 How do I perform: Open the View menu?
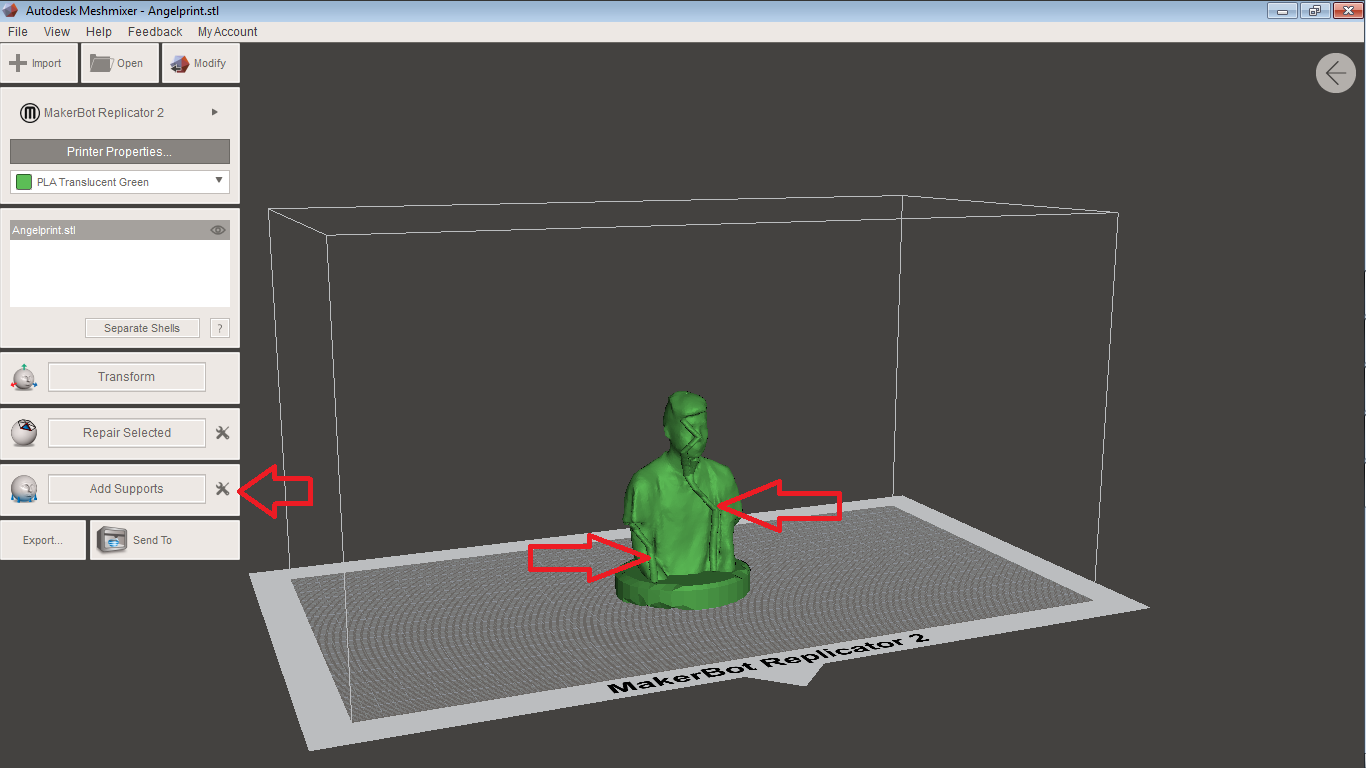tap(57, 32)
